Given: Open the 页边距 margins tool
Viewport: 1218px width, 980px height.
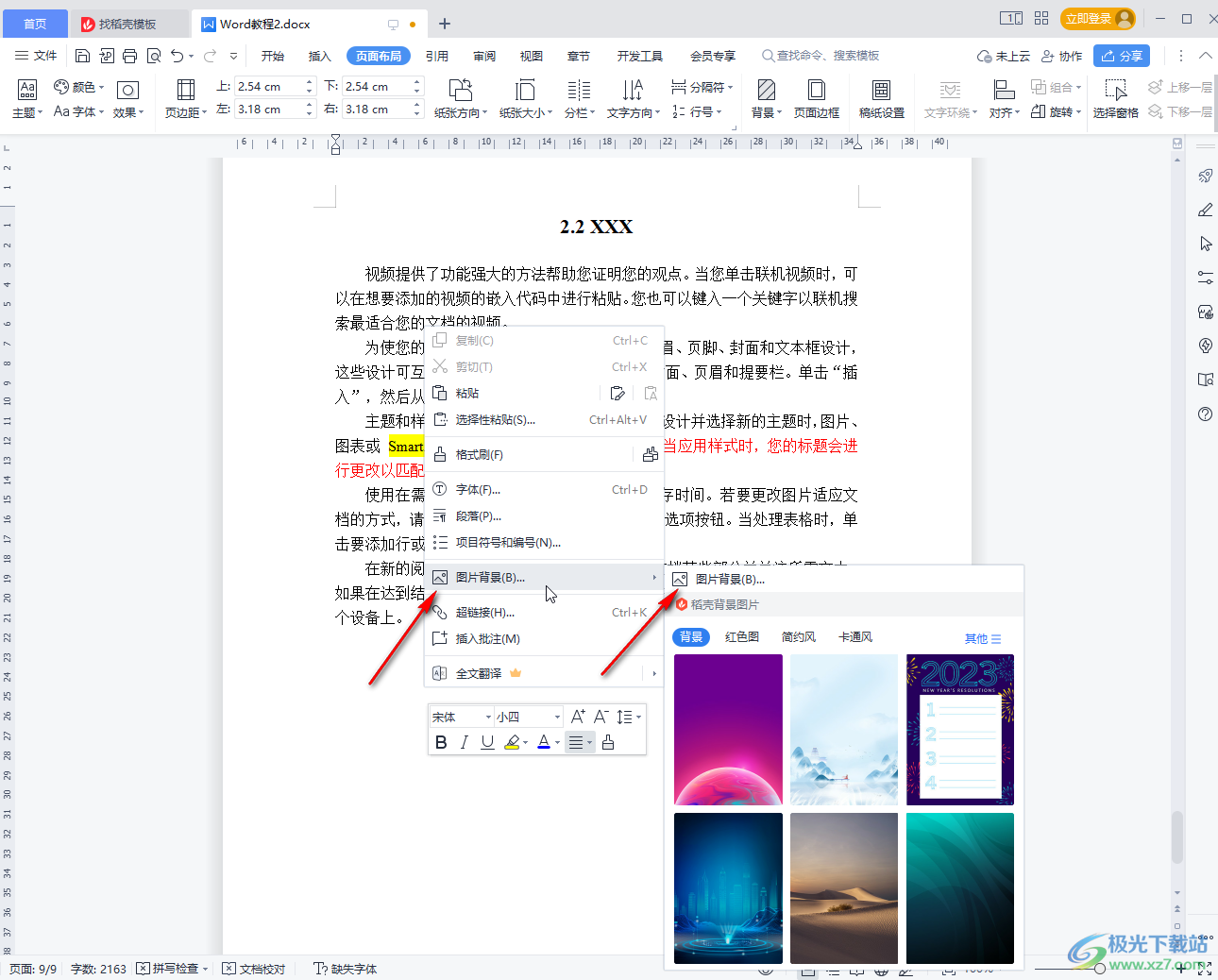Looking at the screenshot, I should tap(185, 99).
